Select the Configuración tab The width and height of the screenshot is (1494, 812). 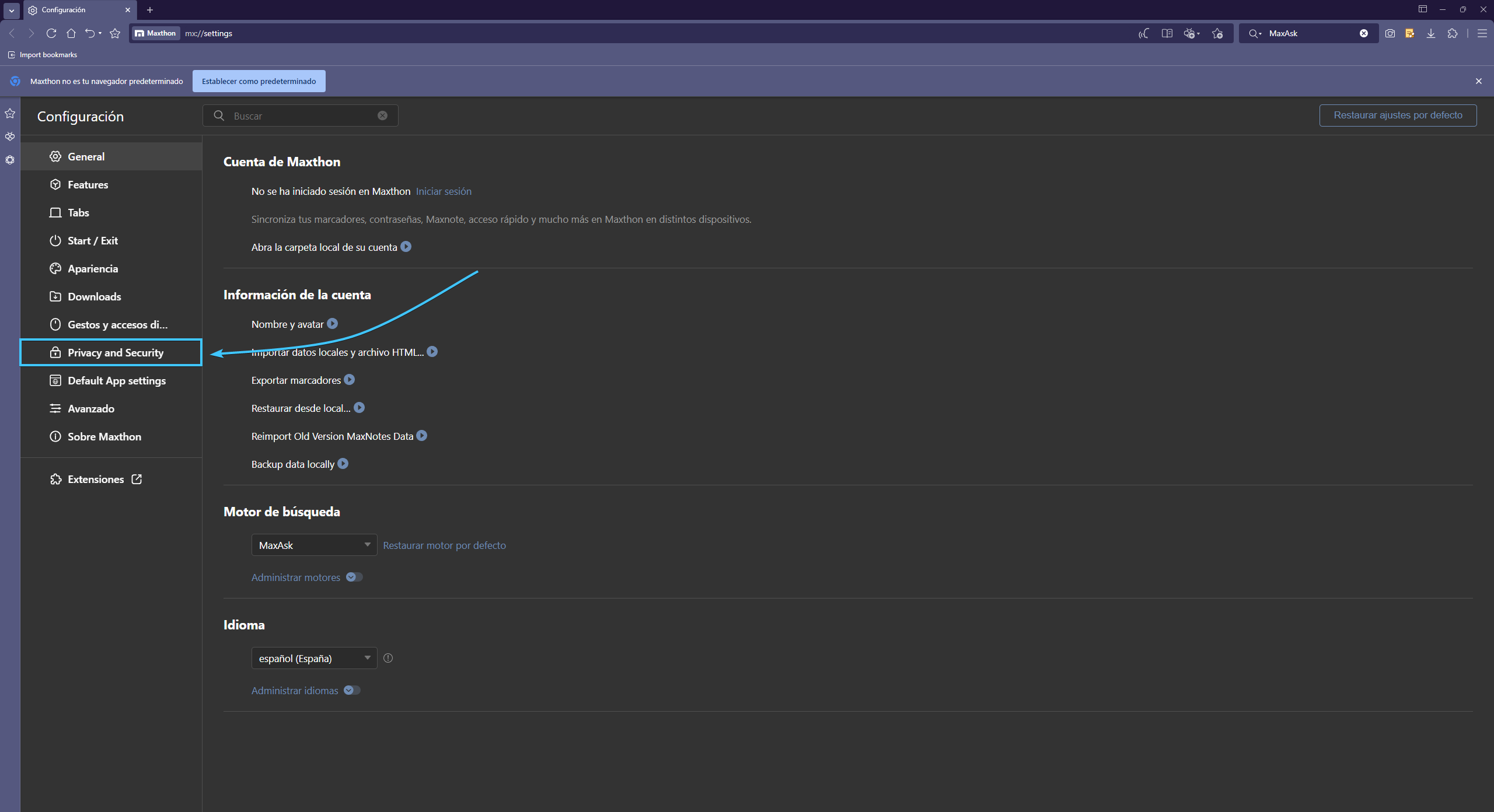pyautogui.click(x=80, y=10)
